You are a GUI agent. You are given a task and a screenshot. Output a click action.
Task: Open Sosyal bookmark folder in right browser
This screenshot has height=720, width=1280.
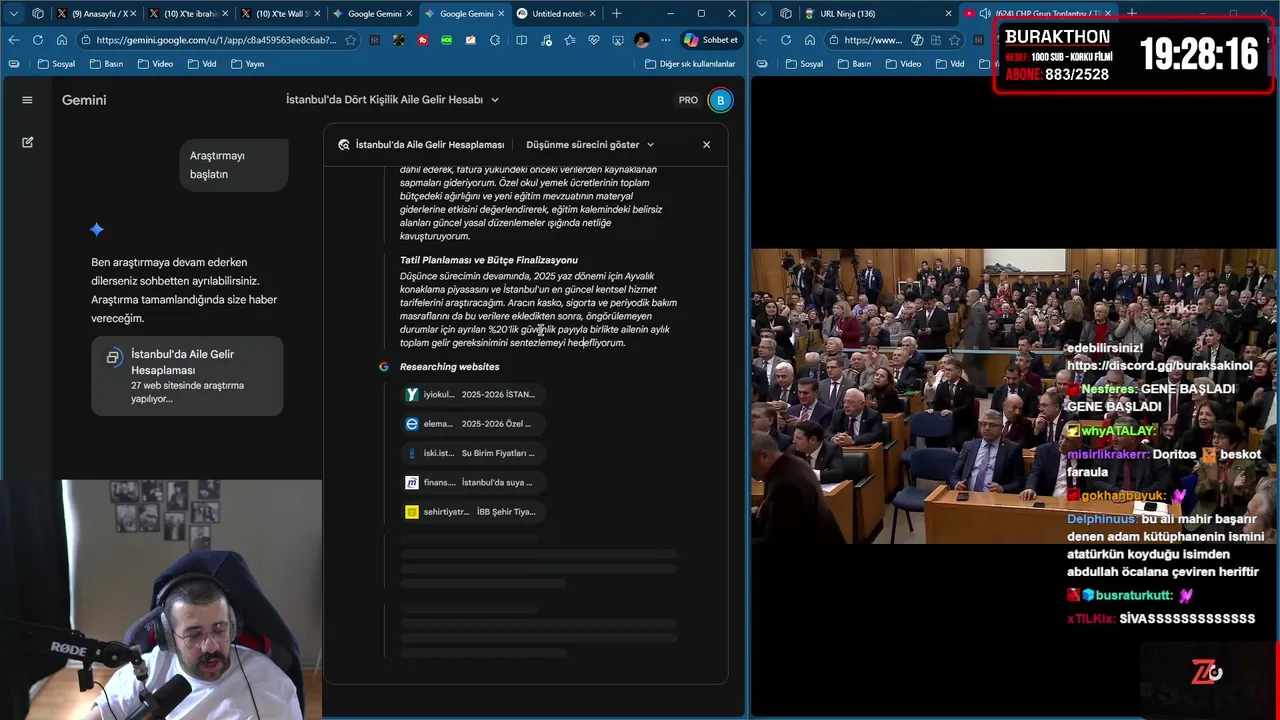coord(805,64)
